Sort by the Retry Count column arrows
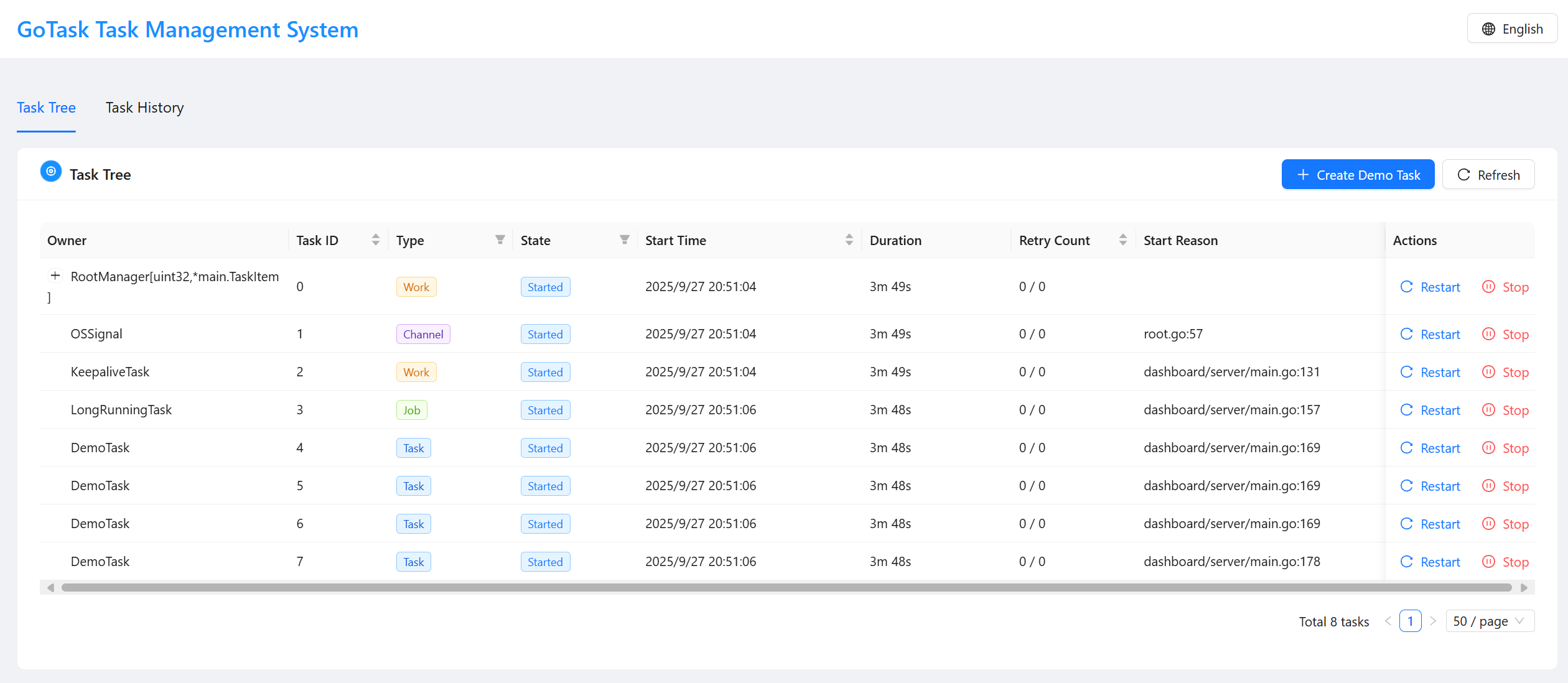The width and height of the screenshot is (1568, 683). 1122,240
